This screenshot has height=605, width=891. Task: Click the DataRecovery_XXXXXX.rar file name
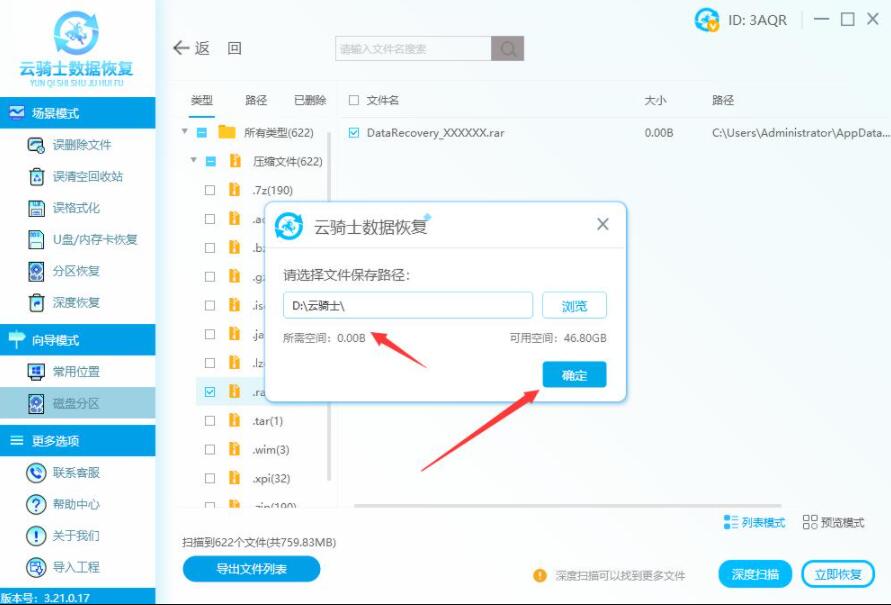[435, 133]
